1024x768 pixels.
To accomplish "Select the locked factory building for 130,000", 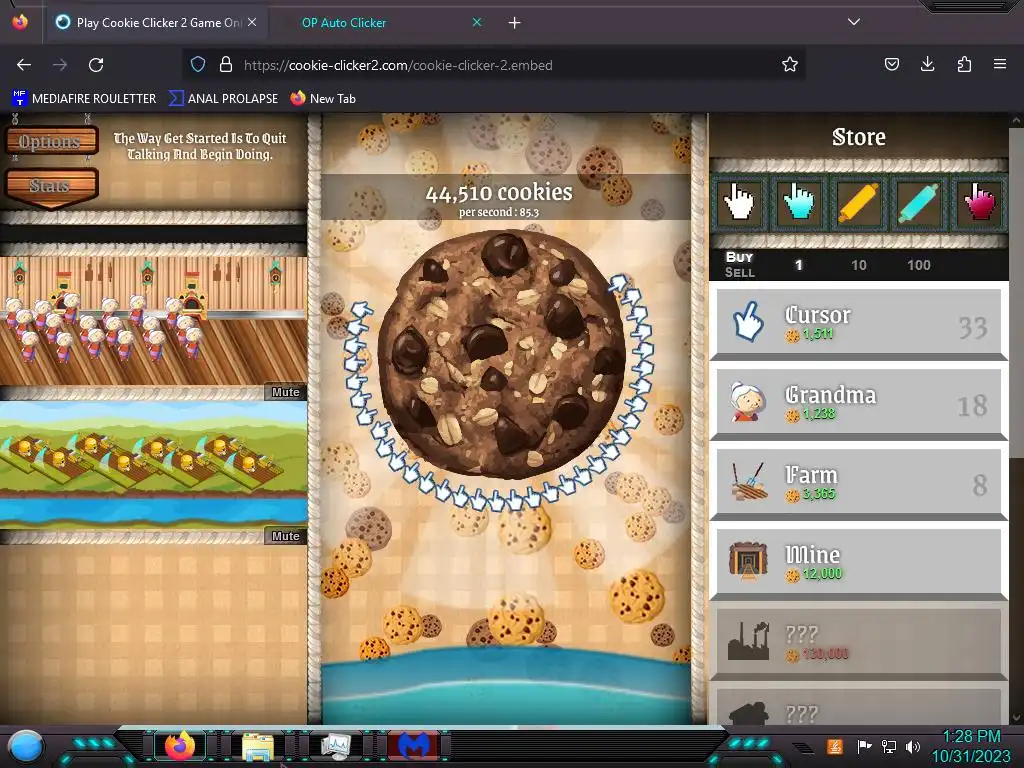I will 859,643.
